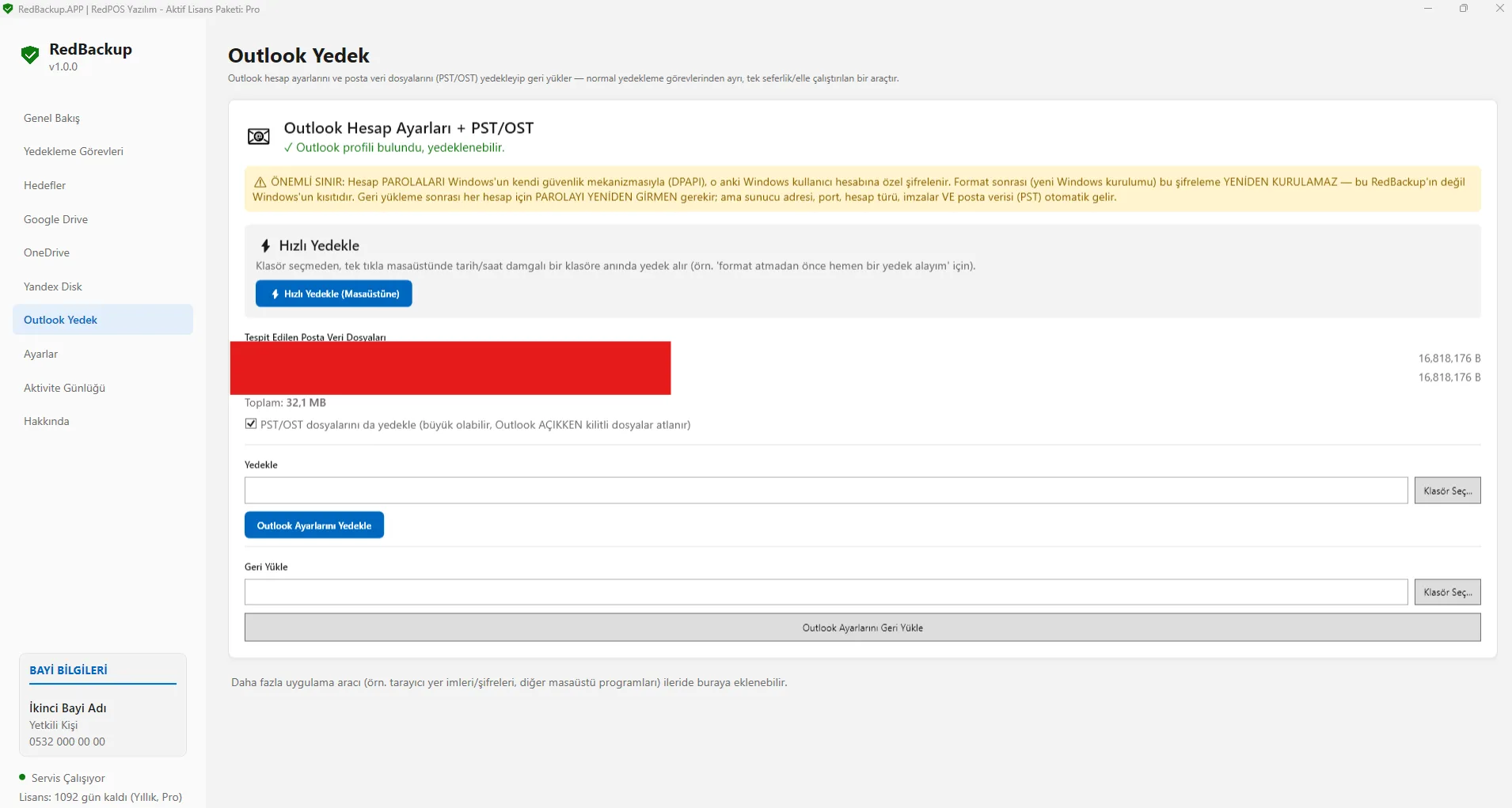Click Outlook Ayarlarını Geri Yükle button

pos(862,628)
